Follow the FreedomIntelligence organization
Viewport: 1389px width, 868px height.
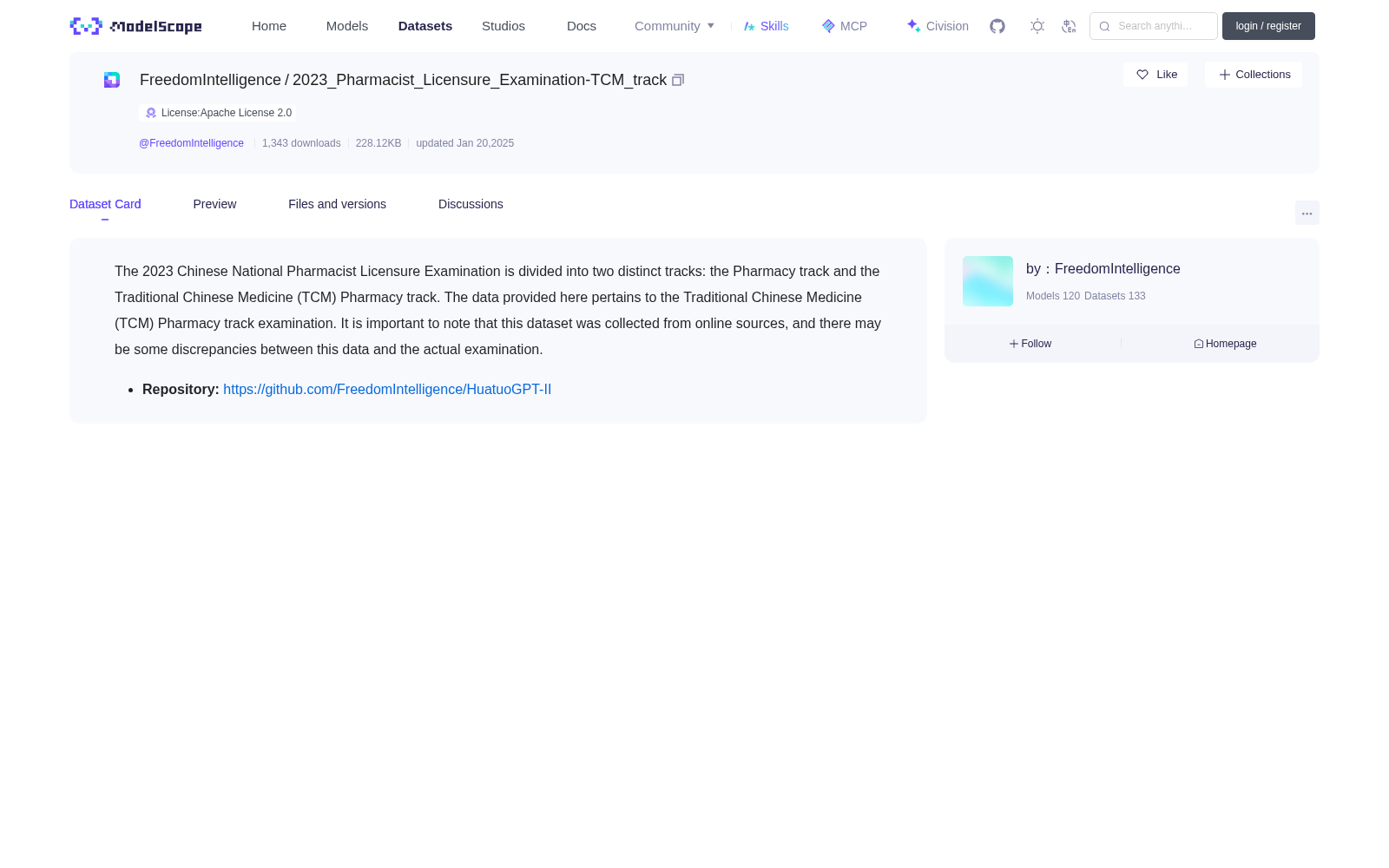click(1030, 344)
